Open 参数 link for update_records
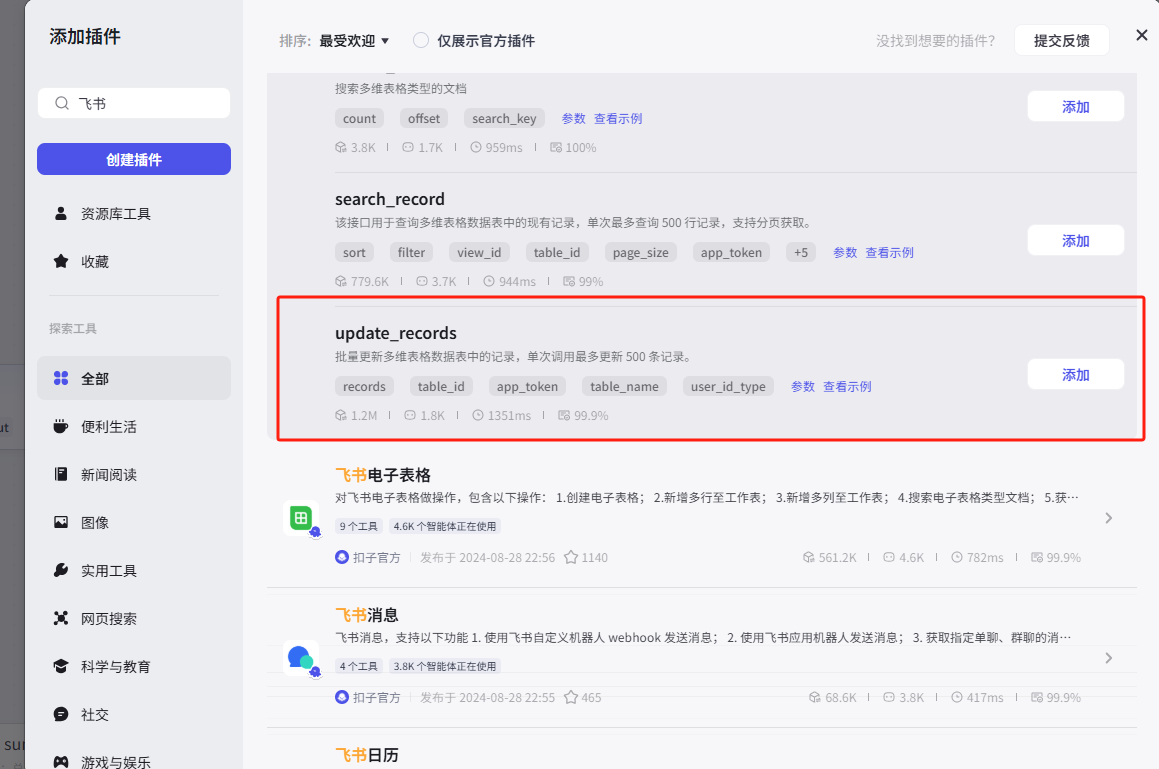The height and width of the screenshot is (769, 1159). pyautogui.click(x=803, y=386)
